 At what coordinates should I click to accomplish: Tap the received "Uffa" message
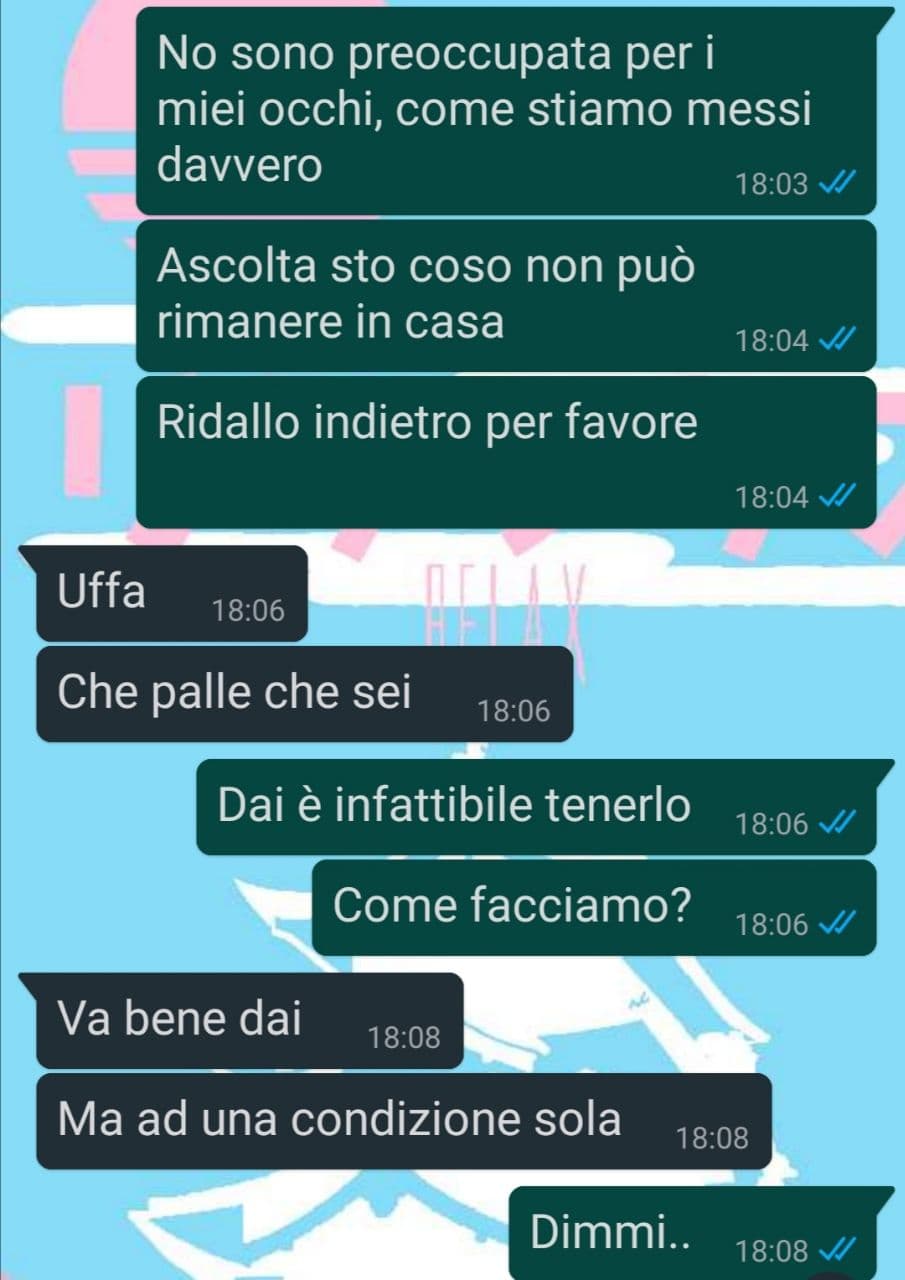point(171,594)
